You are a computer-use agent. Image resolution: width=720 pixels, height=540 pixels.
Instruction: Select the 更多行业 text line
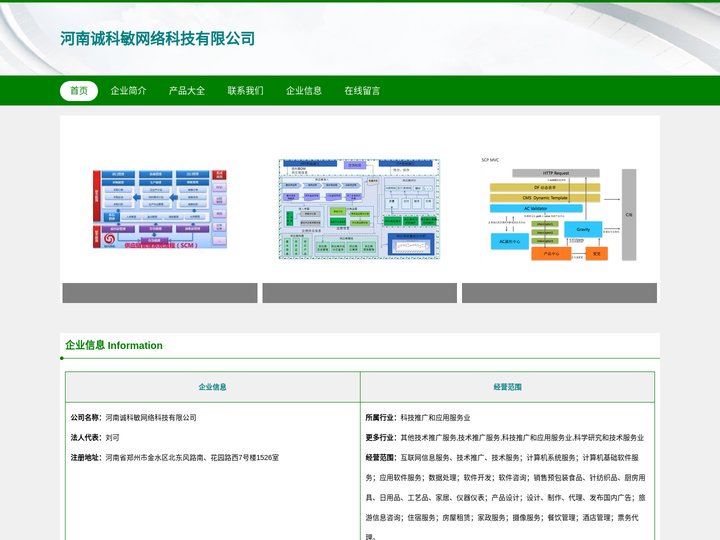pos(505,438)
